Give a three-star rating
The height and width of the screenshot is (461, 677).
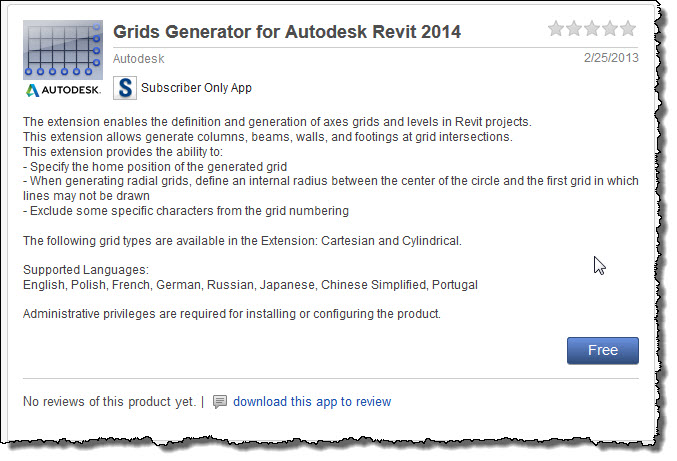click(x=592, y=29)
